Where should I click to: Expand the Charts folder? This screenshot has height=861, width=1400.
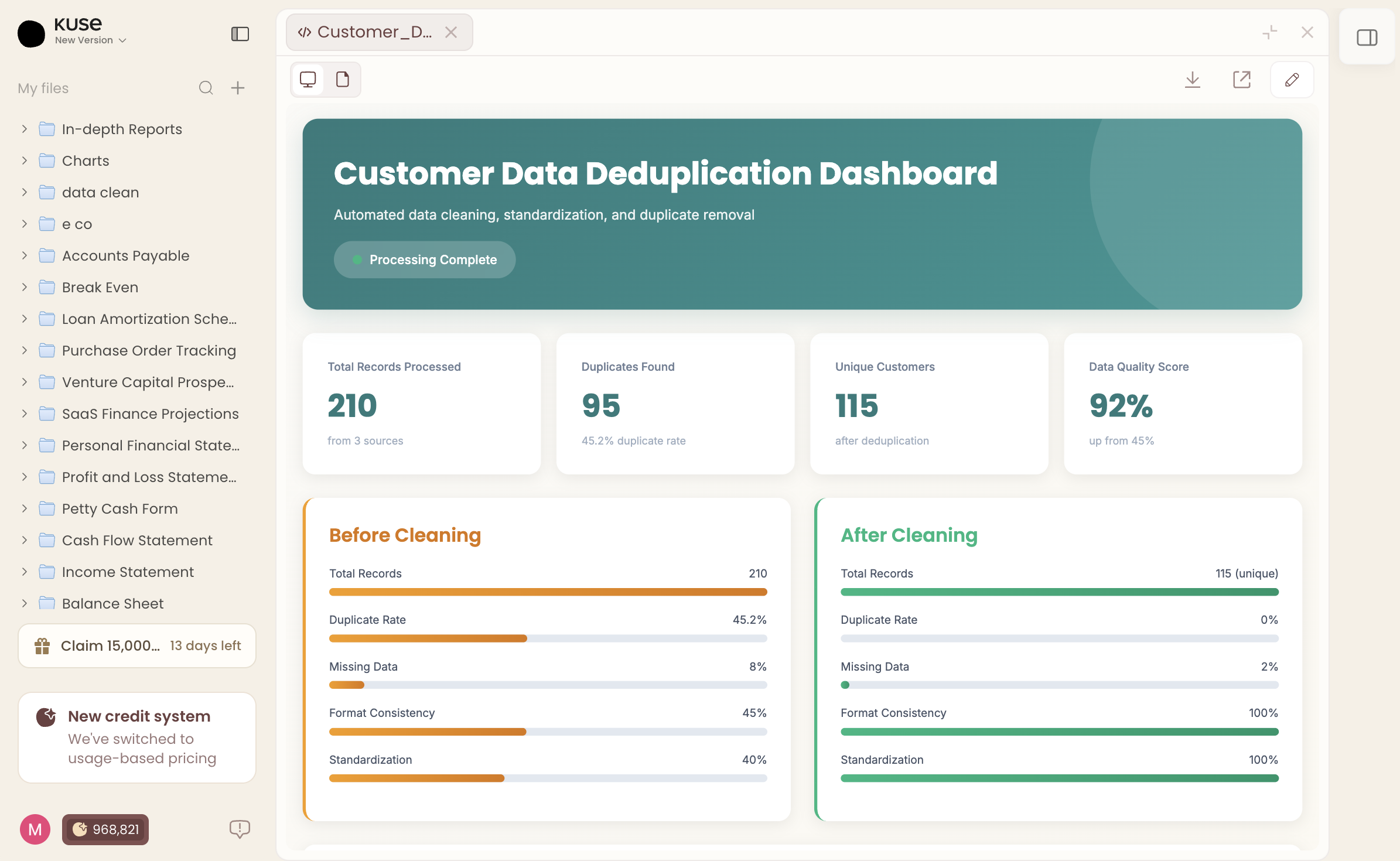coord(25,160)
